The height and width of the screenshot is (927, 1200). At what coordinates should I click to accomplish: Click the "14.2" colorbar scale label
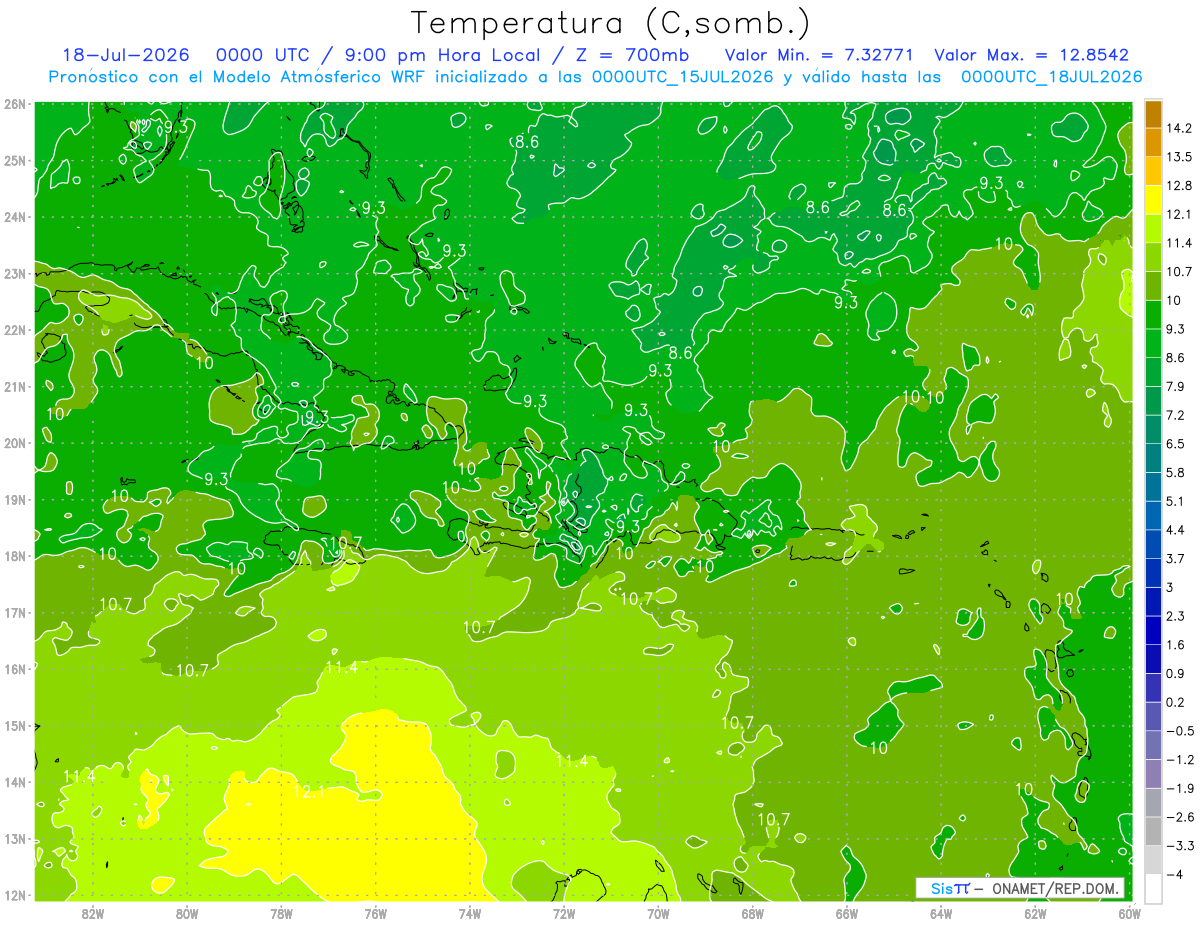point(1179,128)
